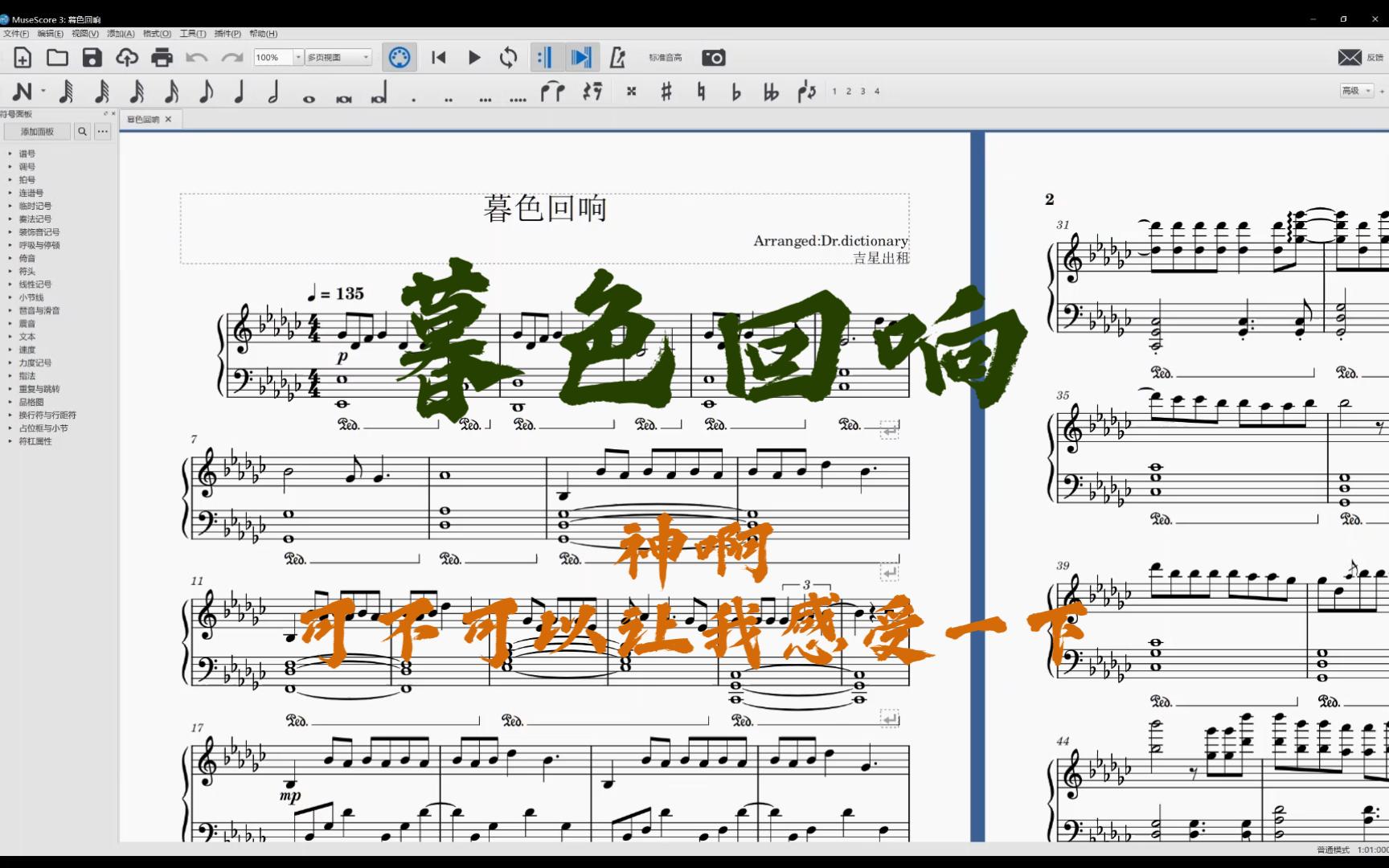Image resolution: width=1389 pixels, height=868 pixels.
Task: Click the 添加面板 button
Action: point(38,132)
